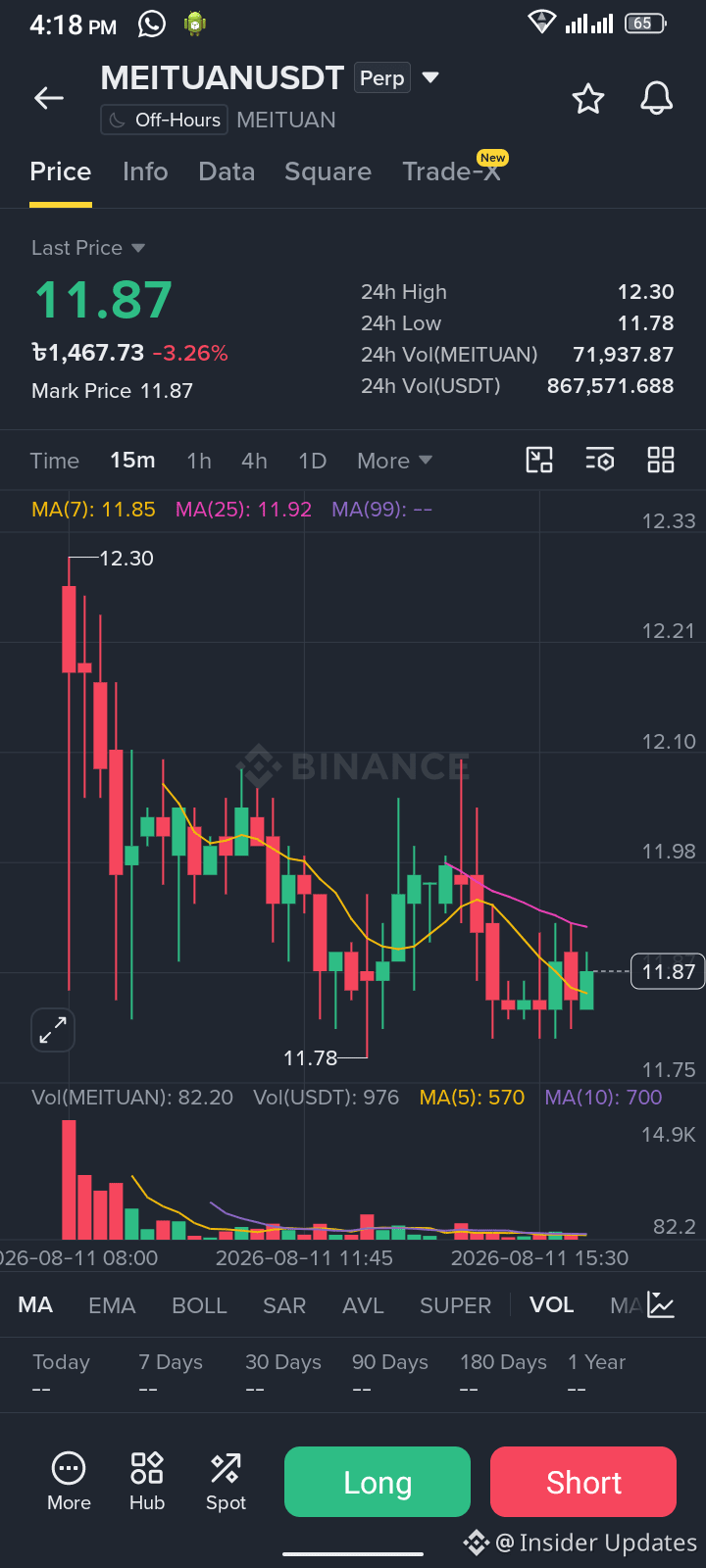Add MEITUANUSDT to favorites star

tap(588, 98)
